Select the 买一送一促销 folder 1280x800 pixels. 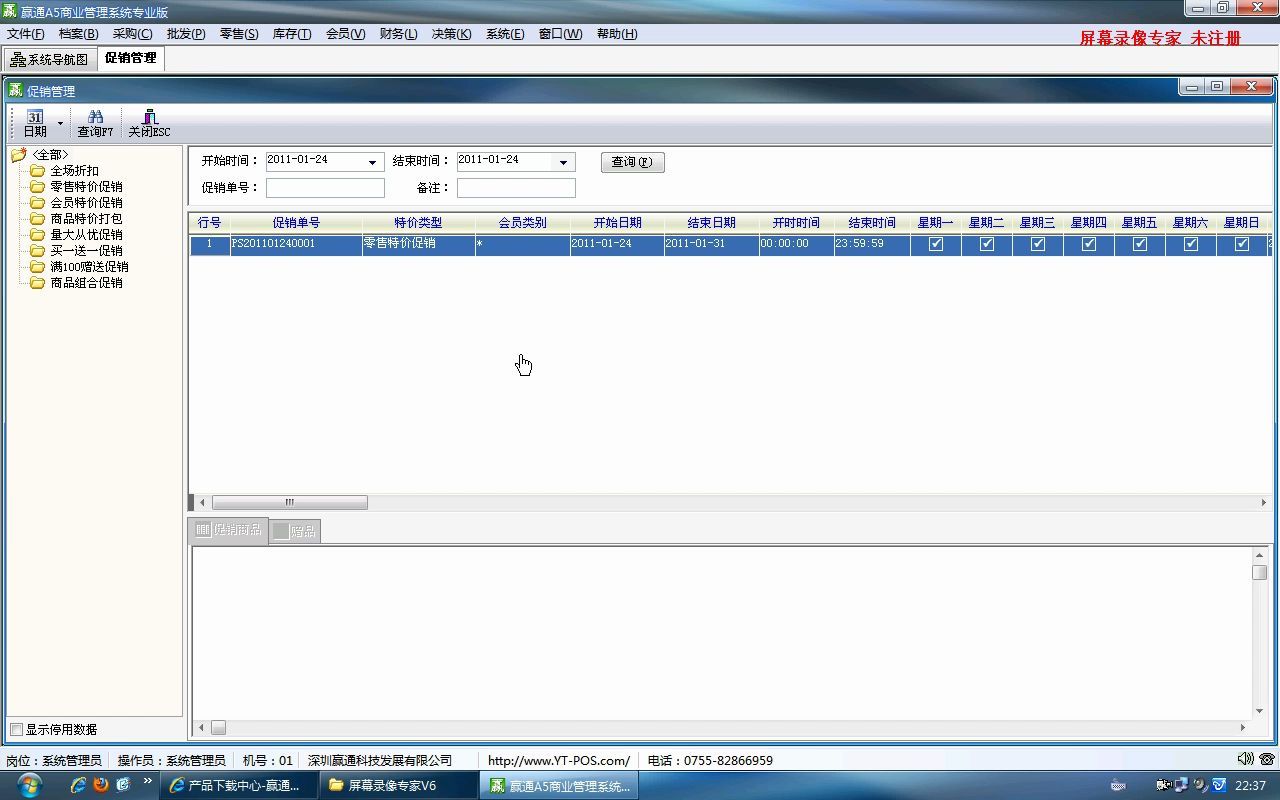click(77, 251)
